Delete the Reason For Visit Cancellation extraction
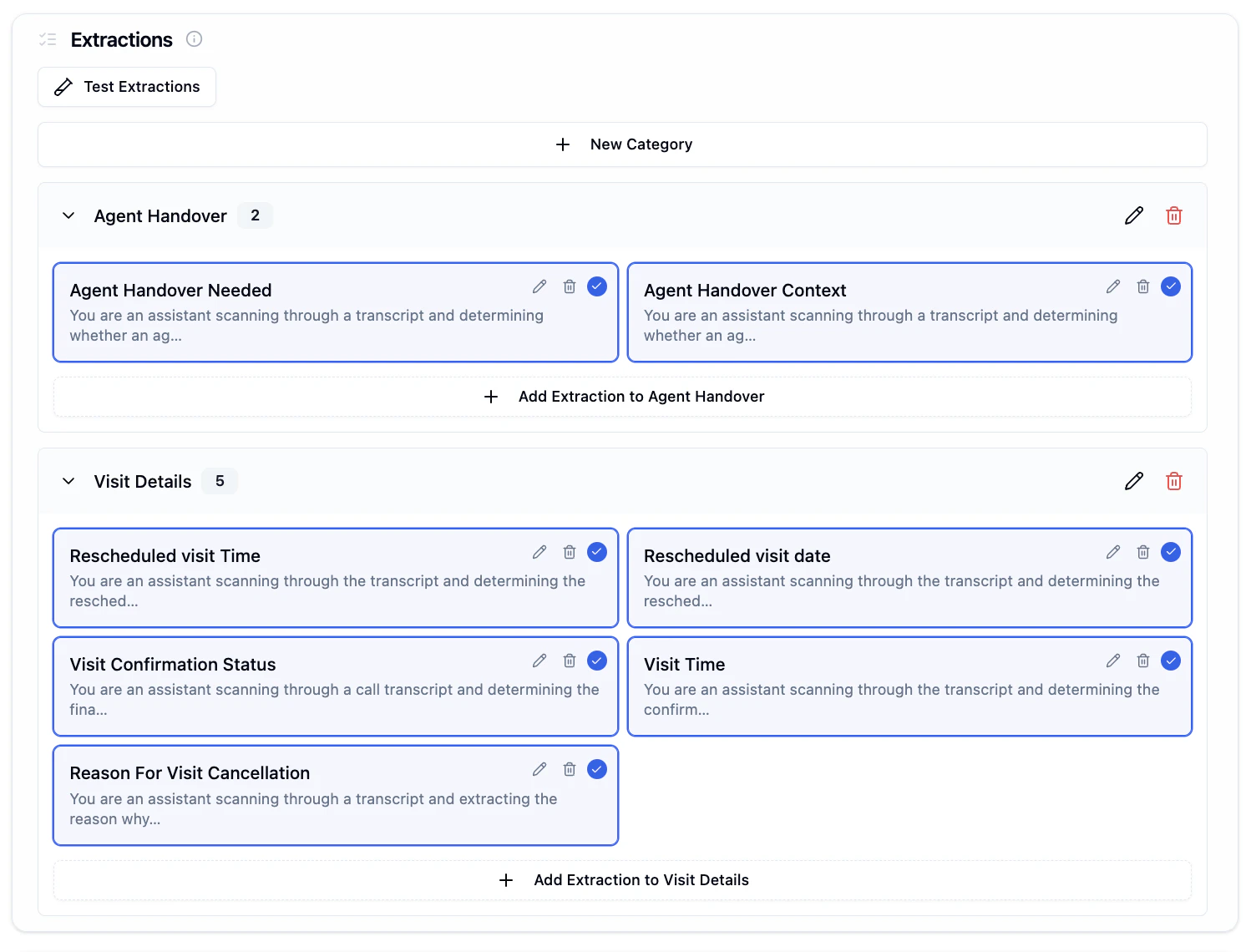This screenshot has width=1251, height=952. coord(569,769)
